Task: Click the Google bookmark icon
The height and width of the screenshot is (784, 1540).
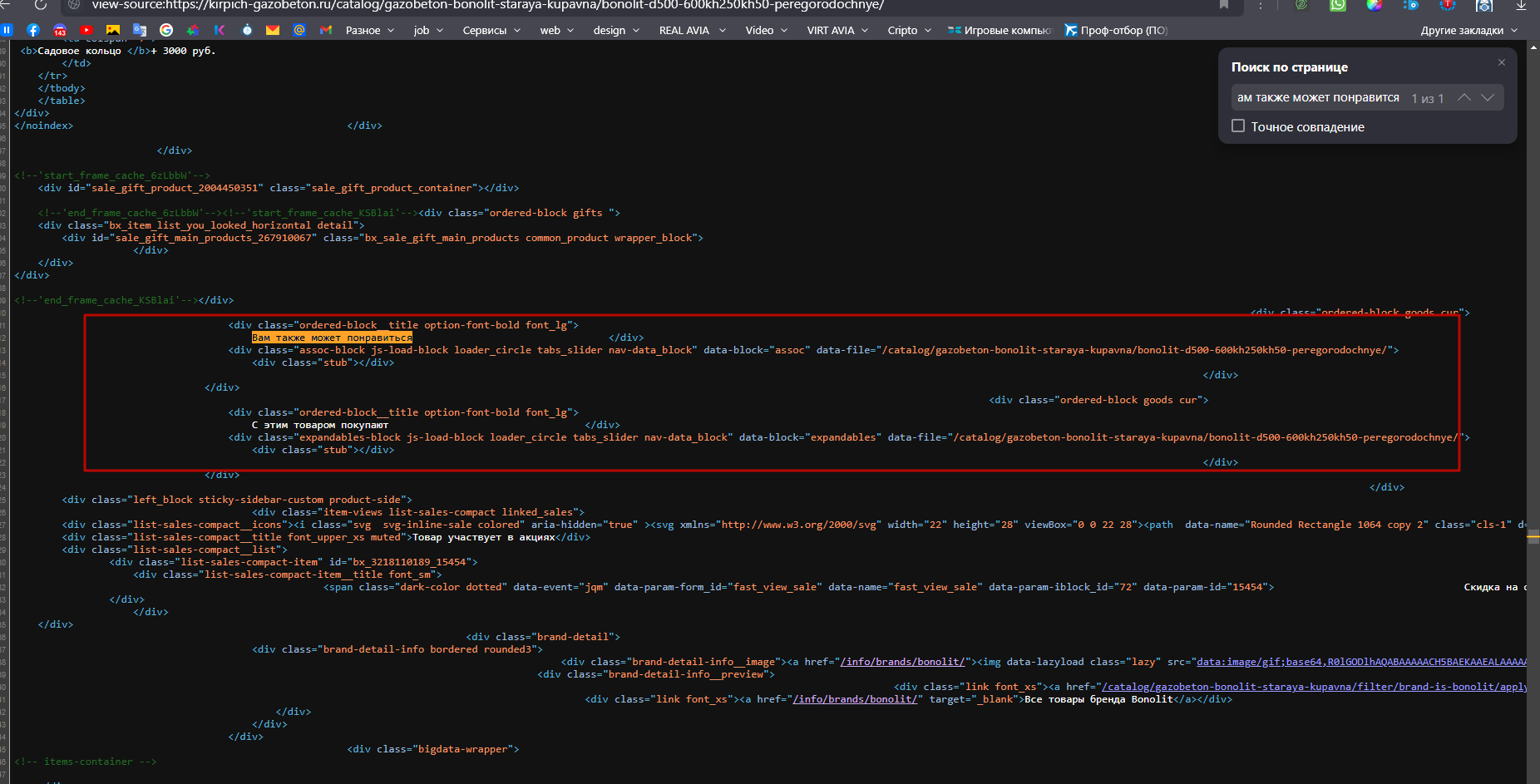Action: (x=166, y=30)
